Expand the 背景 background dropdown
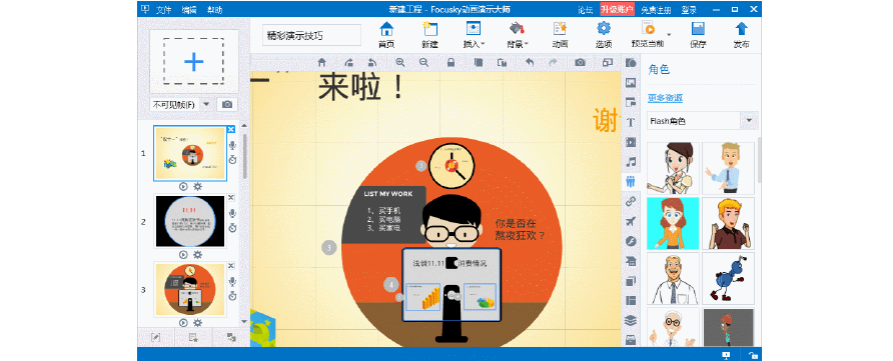Image resolution: width=893 pixels, height=361 pixels. [x=517, y=35]
